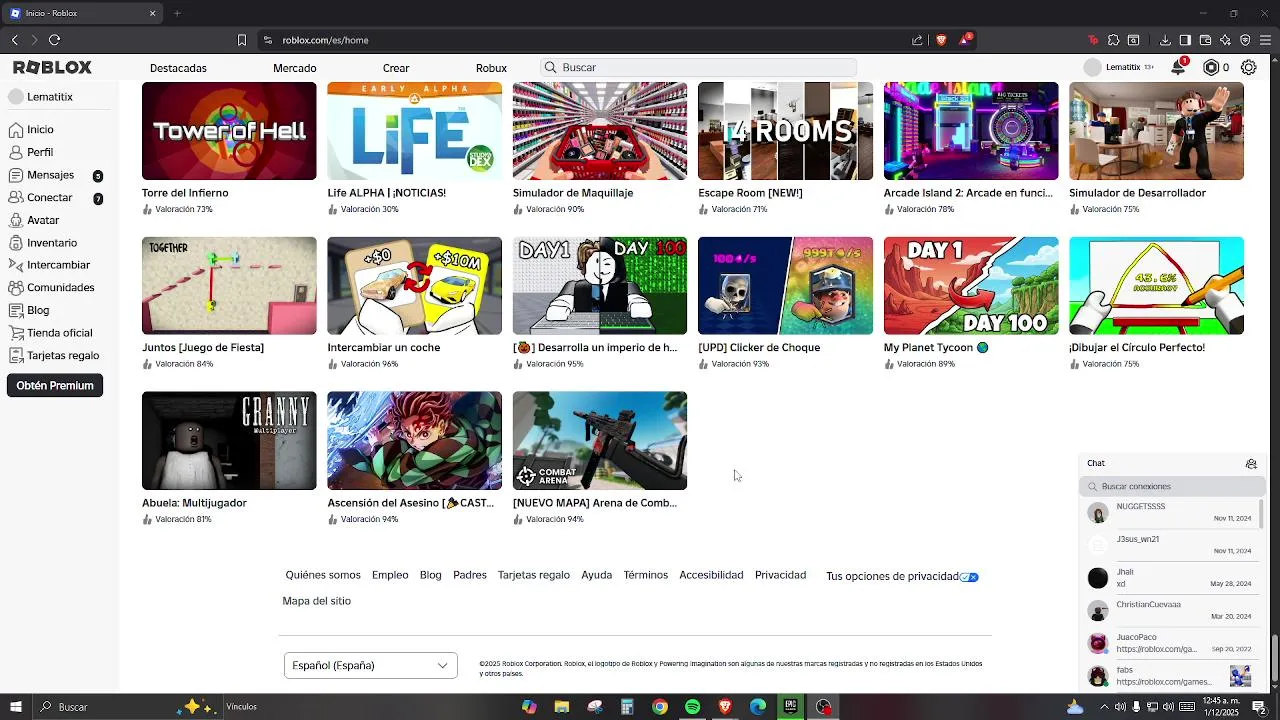The height and width of the screenshot is (720, 1280).
Task: Open browser main menu hamburger
Action: click(1265, 40)
